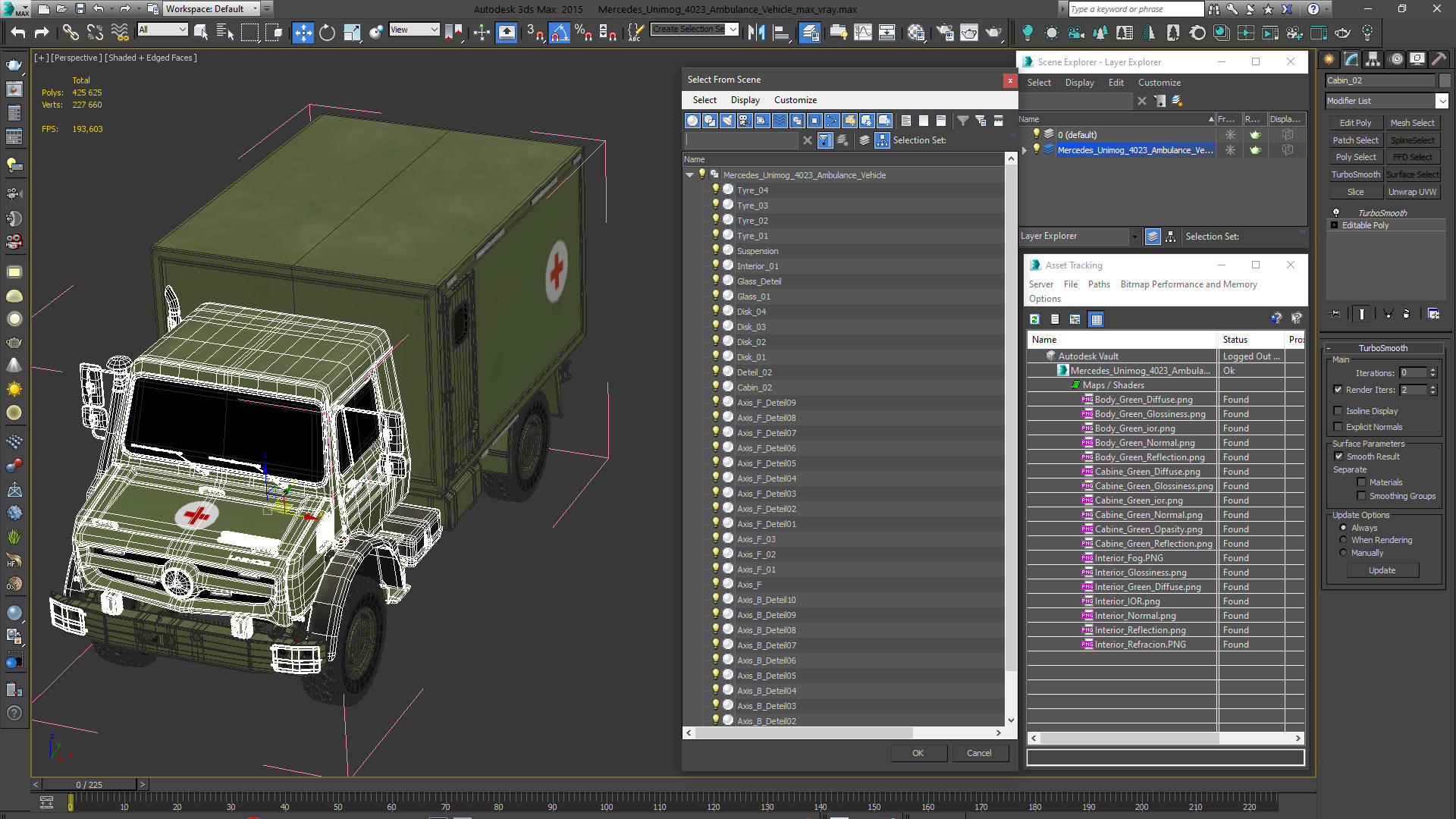Open the Curve Editor

[x=863, y=33]
